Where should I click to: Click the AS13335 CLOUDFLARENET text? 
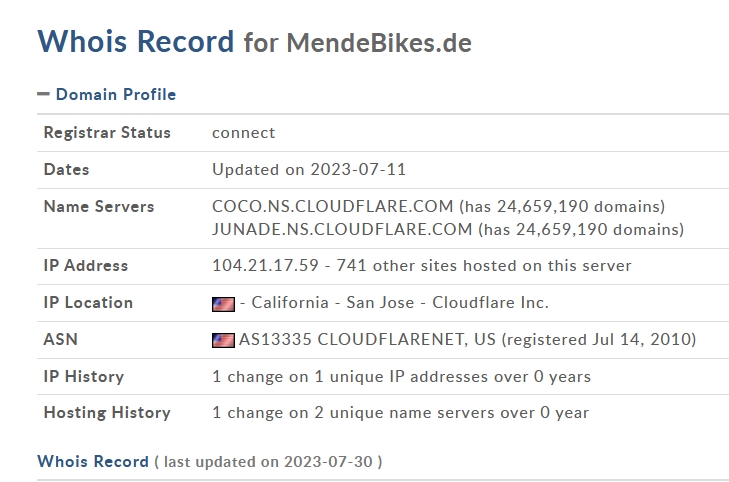[351, 340]
